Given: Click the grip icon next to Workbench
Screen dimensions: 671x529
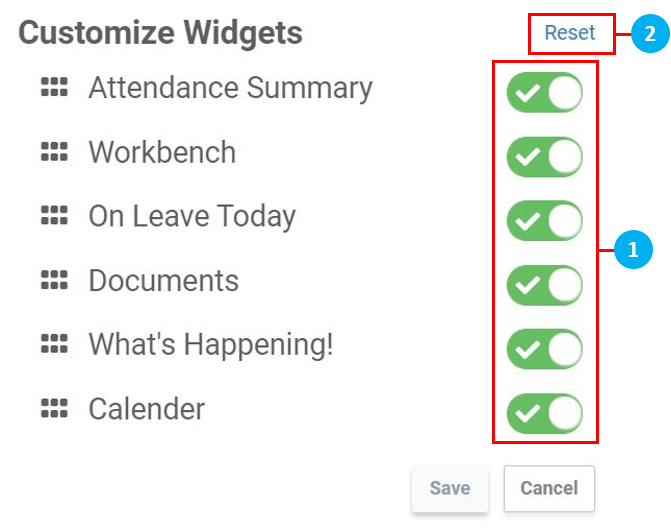Looking at the screenshot, I should (x=54, y=152).
